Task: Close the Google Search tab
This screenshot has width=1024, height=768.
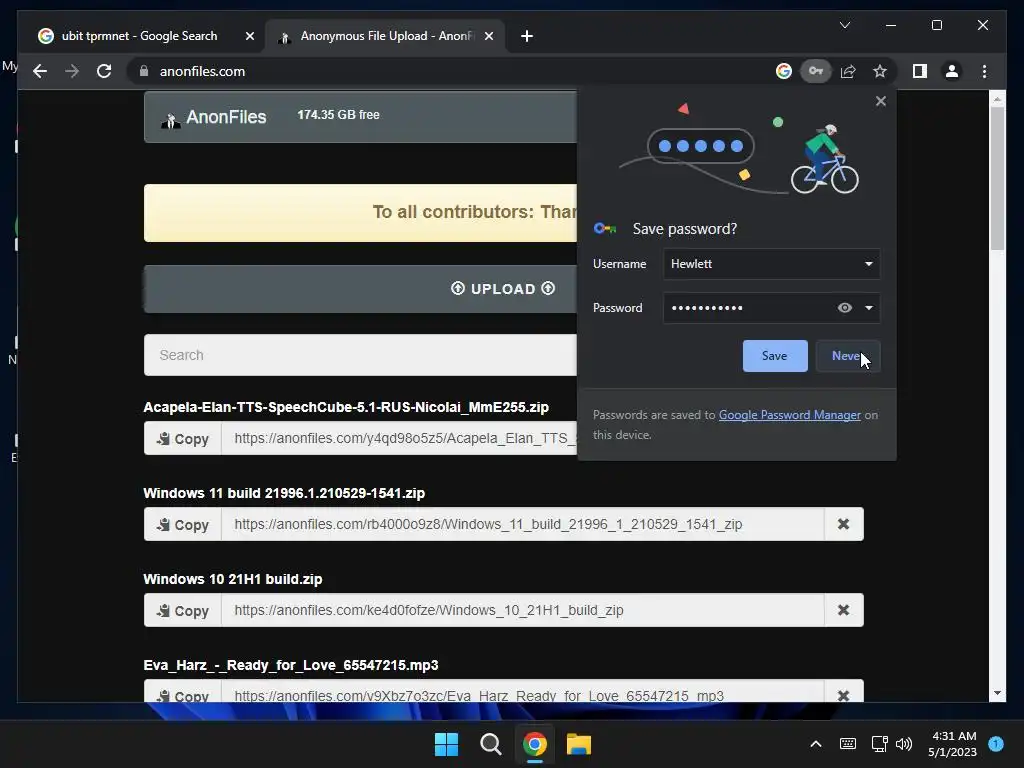Action: tap(249, 36)
